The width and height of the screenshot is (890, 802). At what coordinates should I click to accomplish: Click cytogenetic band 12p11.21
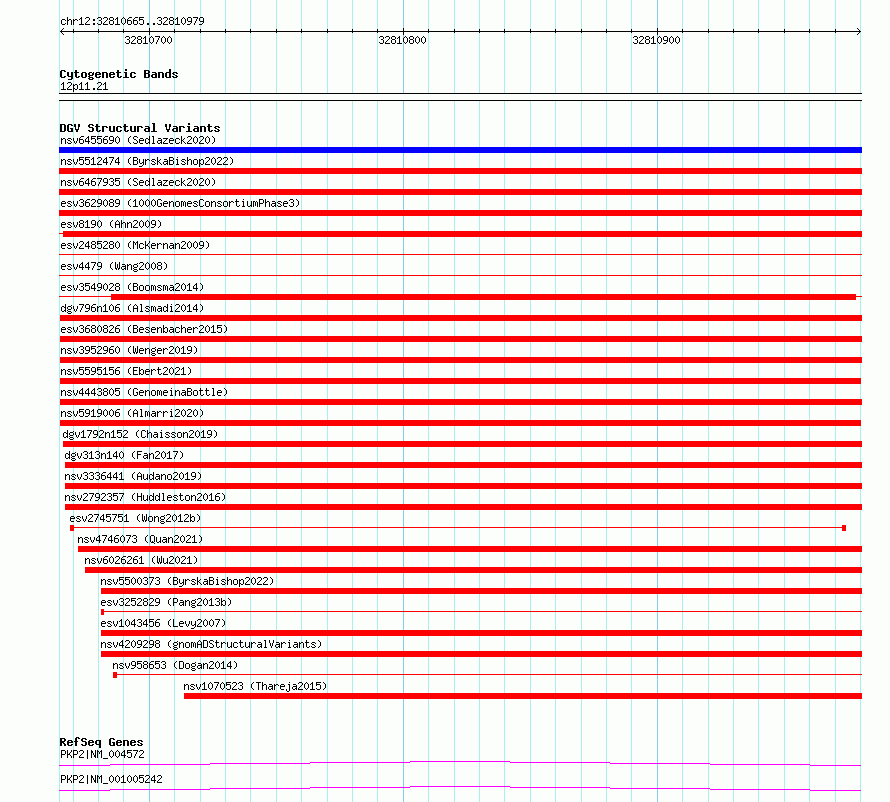coord(84,86)
